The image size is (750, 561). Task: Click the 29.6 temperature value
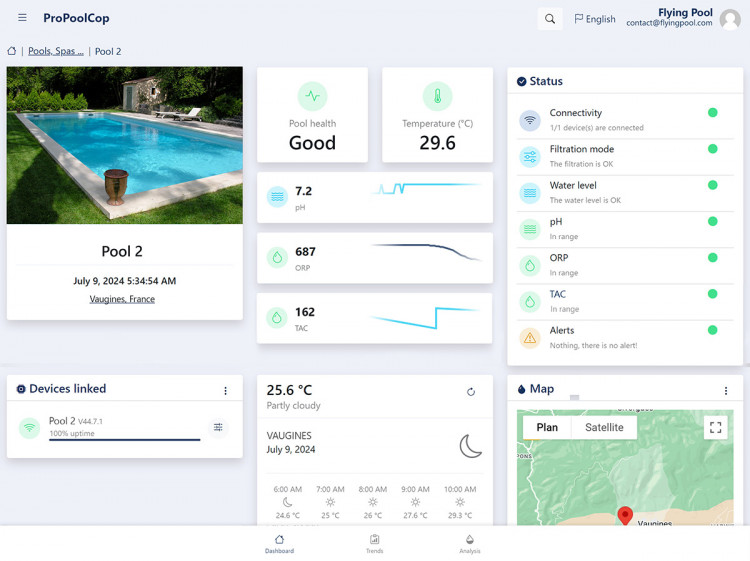(437, 143)
